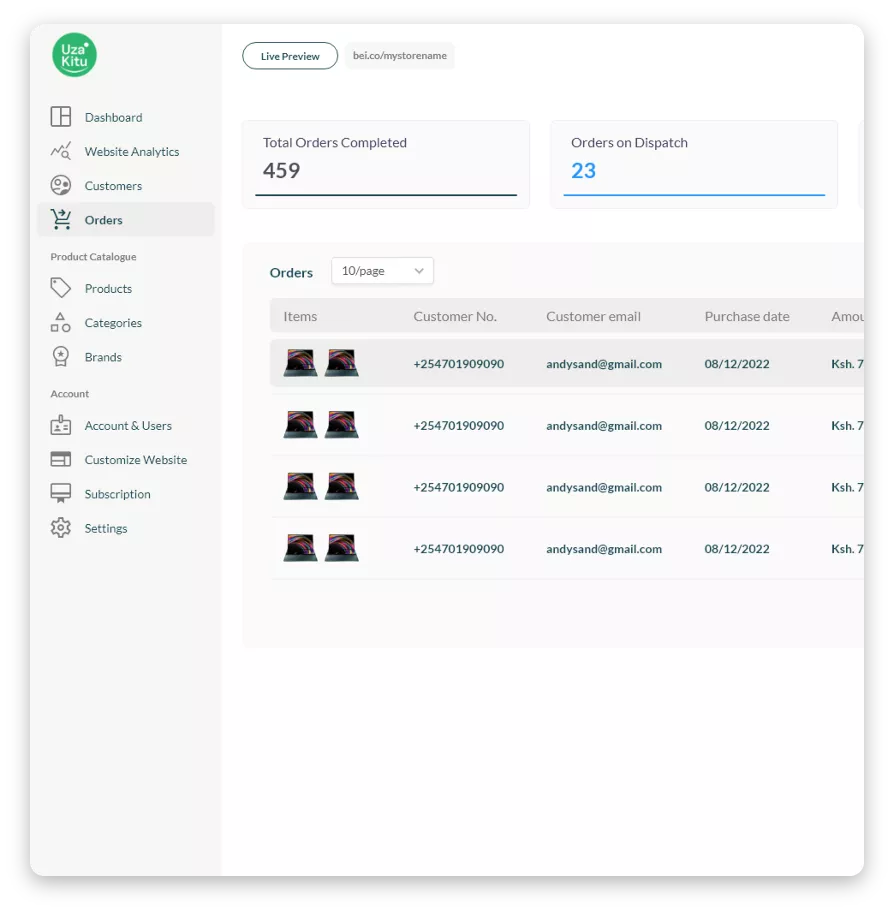Select the Dashboard icon in sidebar
Image resolution: width=894 pixels, height=912 pixels.
click(x=60, y=117)
